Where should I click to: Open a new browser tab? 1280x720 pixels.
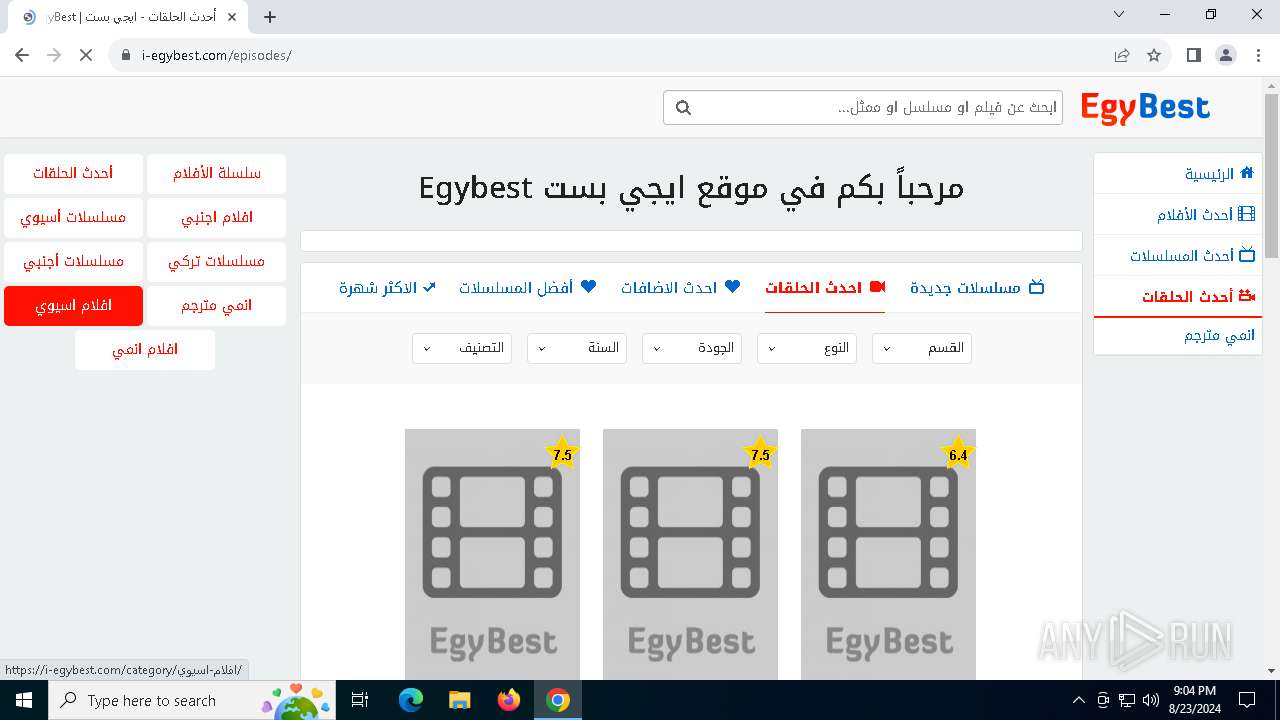[270, 17]
